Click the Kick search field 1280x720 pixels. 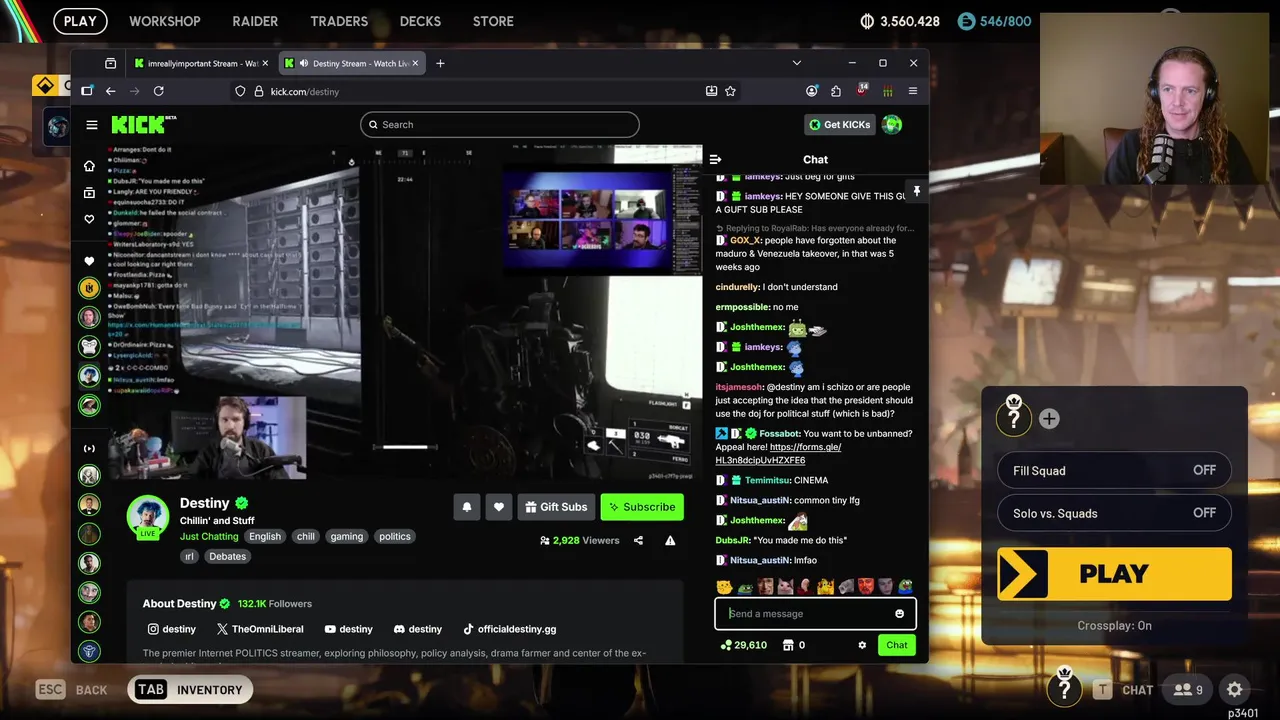point(500,124)
